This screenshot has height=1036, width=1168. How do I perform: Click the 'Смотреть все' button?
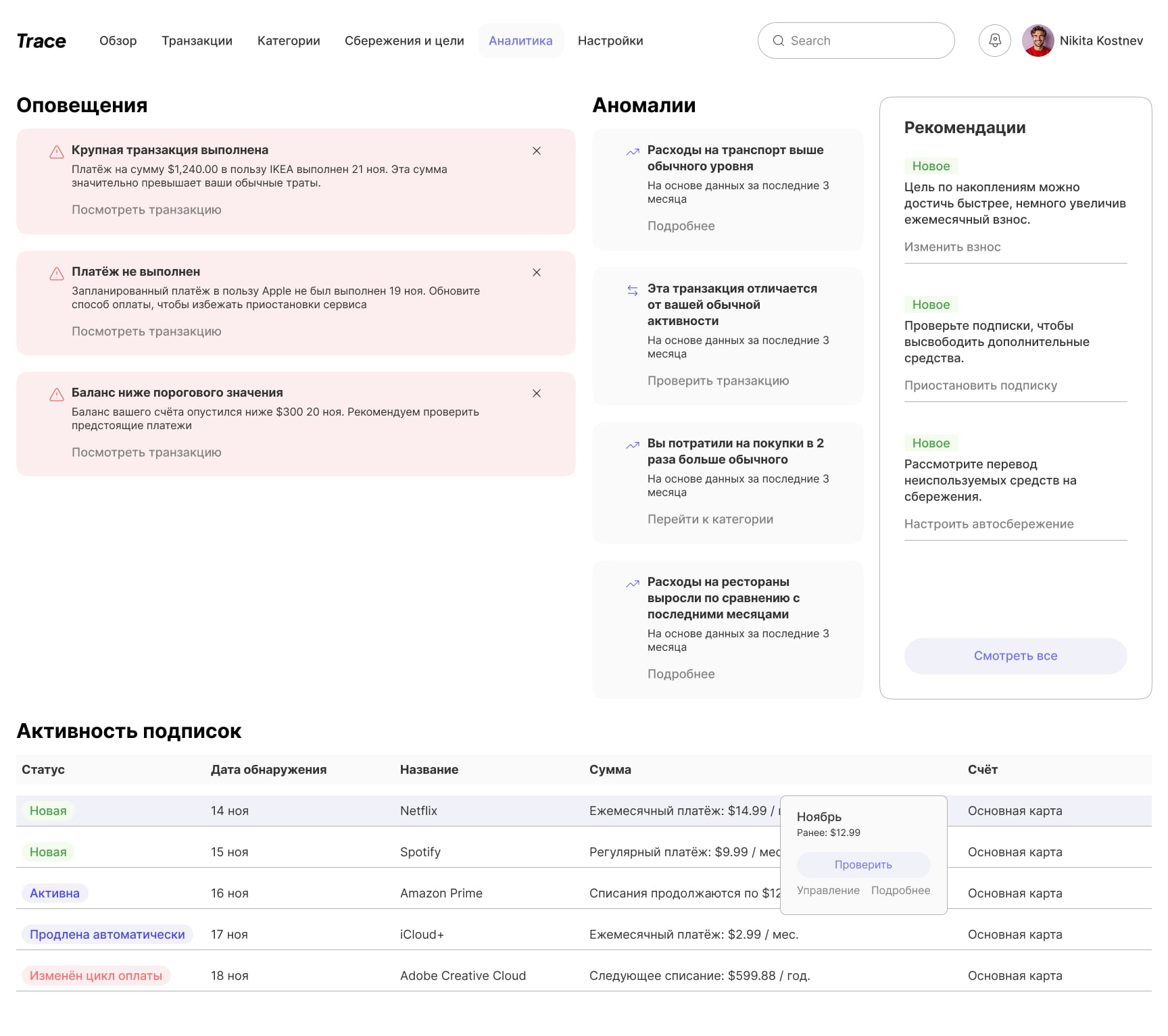pyautogui.click(x=1015, y=656)
